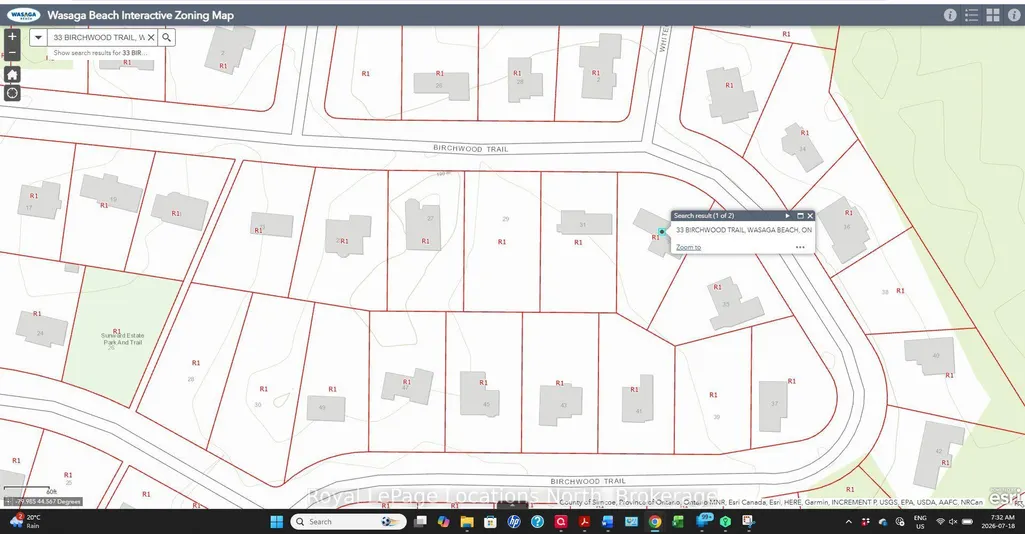This screenshot has height=534, width=1025.
Task: Open the About info icon beside Legend
Action: 950,15
